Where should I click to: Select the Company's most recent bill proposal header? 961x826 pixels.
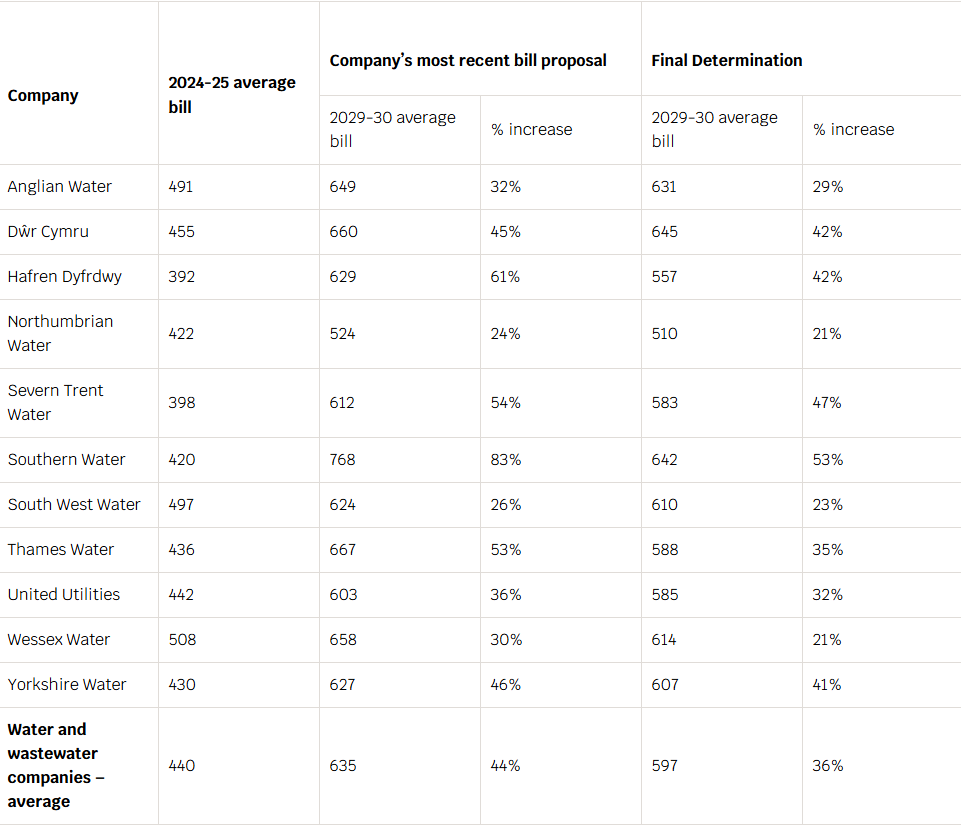pyautogui.click(x=468, y=60)
